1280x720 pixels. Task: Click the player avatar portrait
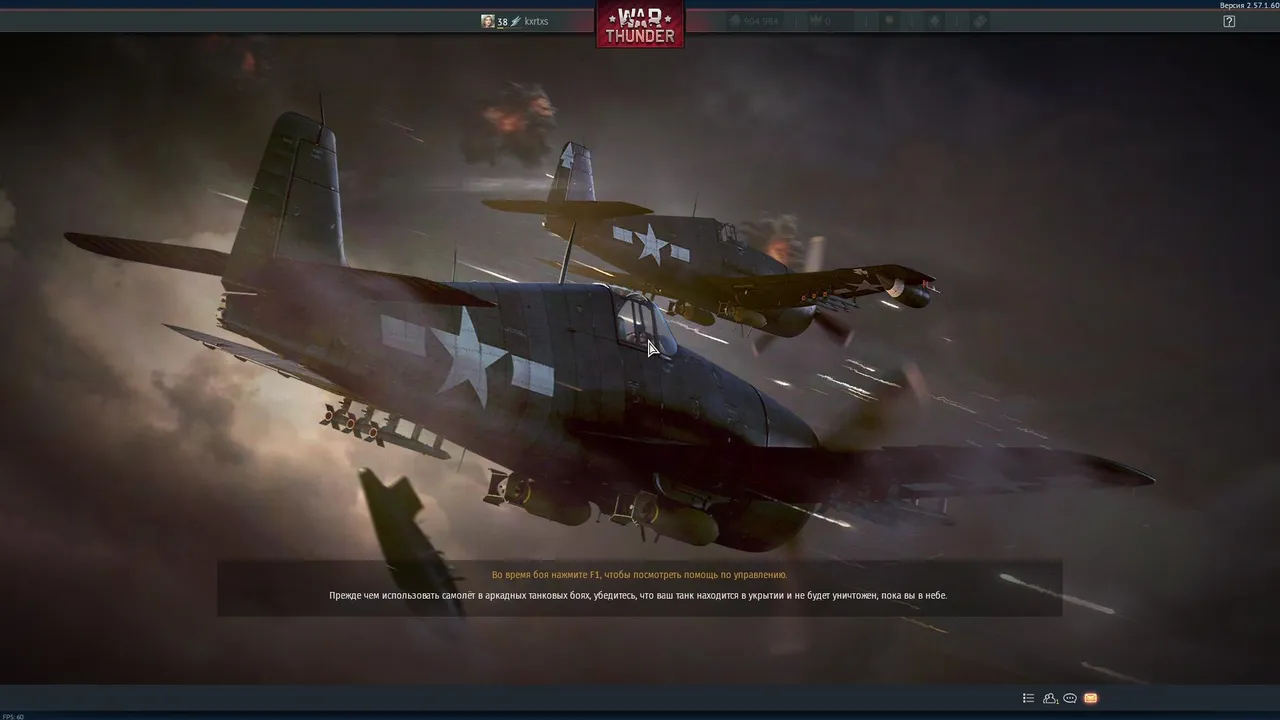(488, 21)
